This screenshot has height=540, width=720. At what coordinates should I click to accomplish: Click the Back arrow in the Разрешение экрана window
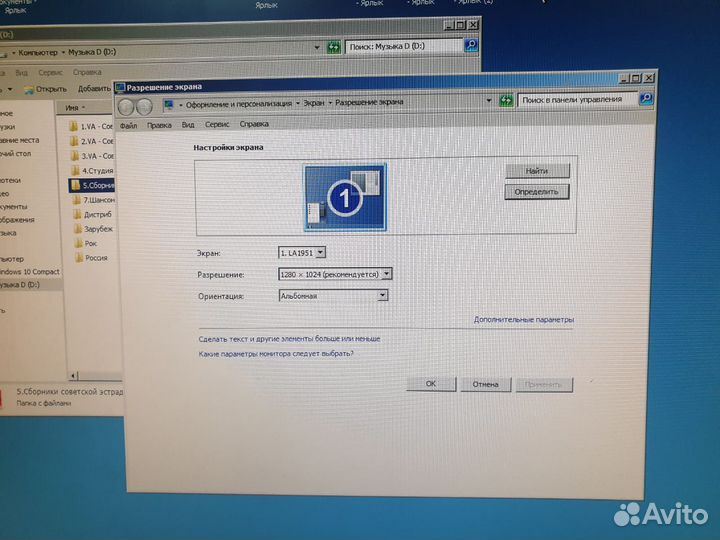[x=127, y=106]
